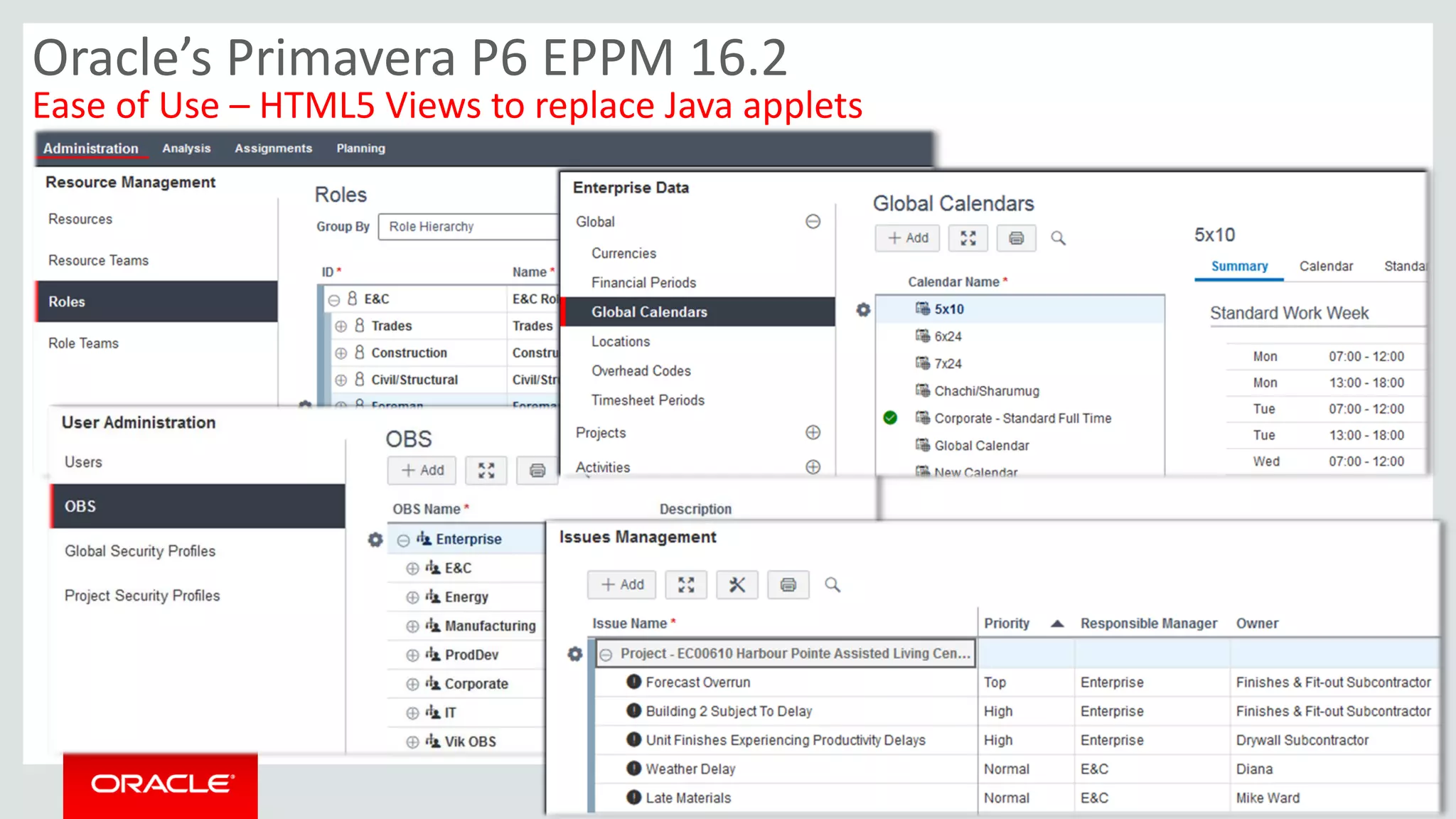Screen dimensions: 1456x819
Task: Click the search magnifier in Issues Management
Action: tap(833, 585)
